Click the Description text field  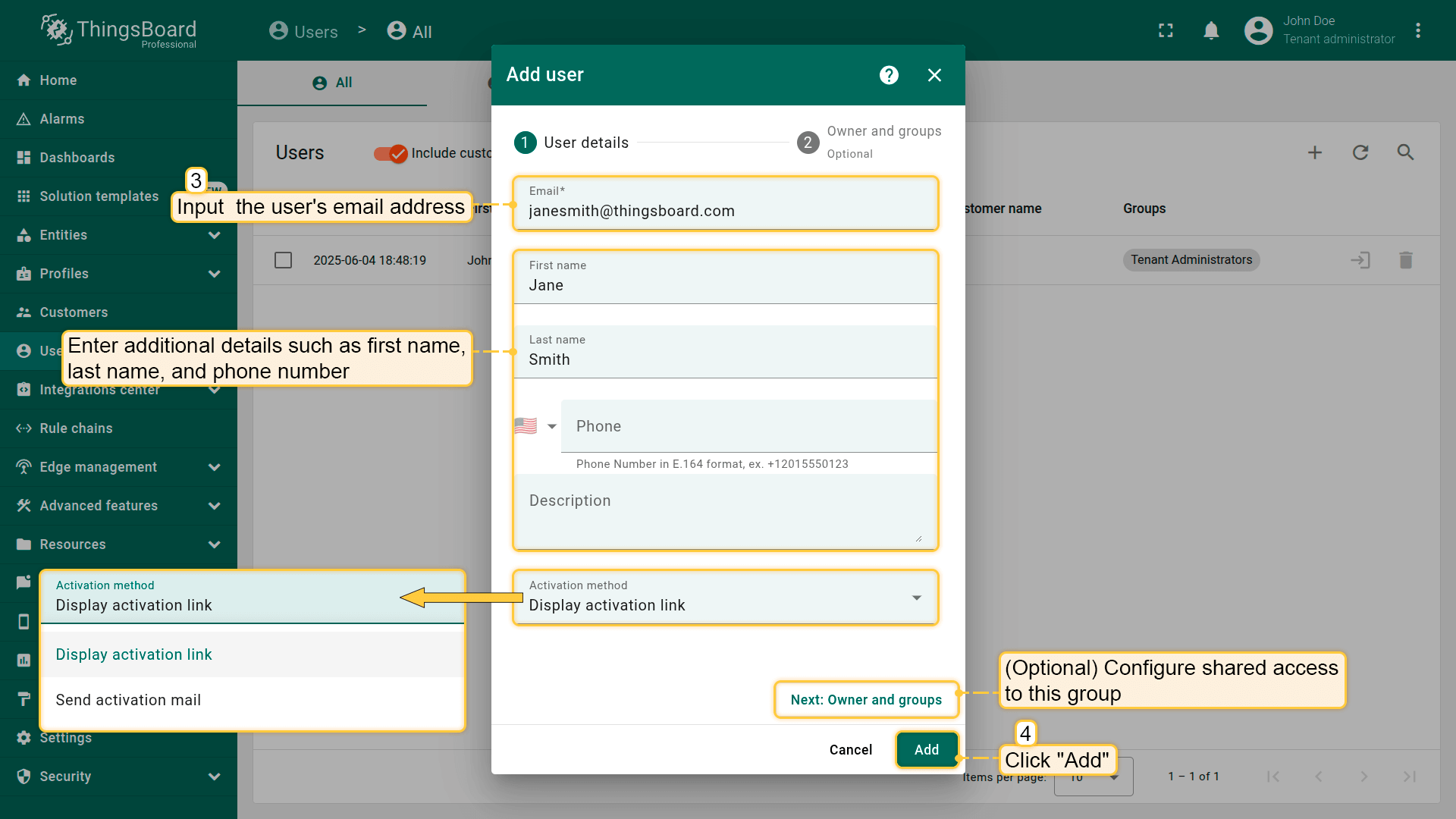[724, 510]
